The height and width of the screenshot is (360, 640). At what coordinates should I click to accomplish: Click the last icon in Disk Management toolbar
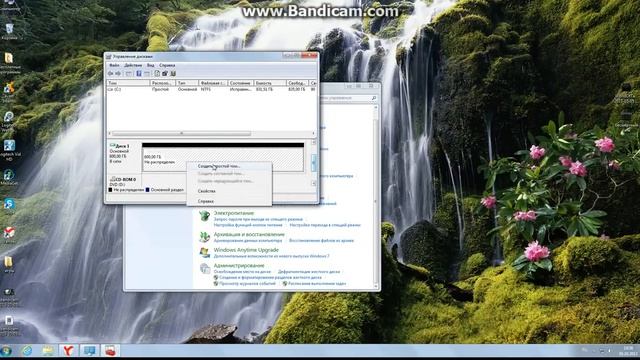(173, 73)
